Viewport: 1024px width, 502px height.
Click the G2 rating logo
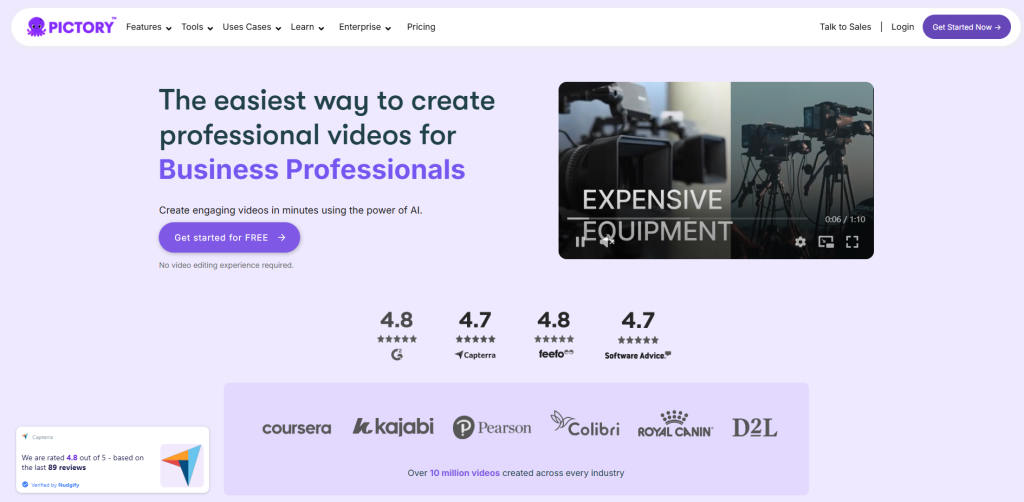396,354
